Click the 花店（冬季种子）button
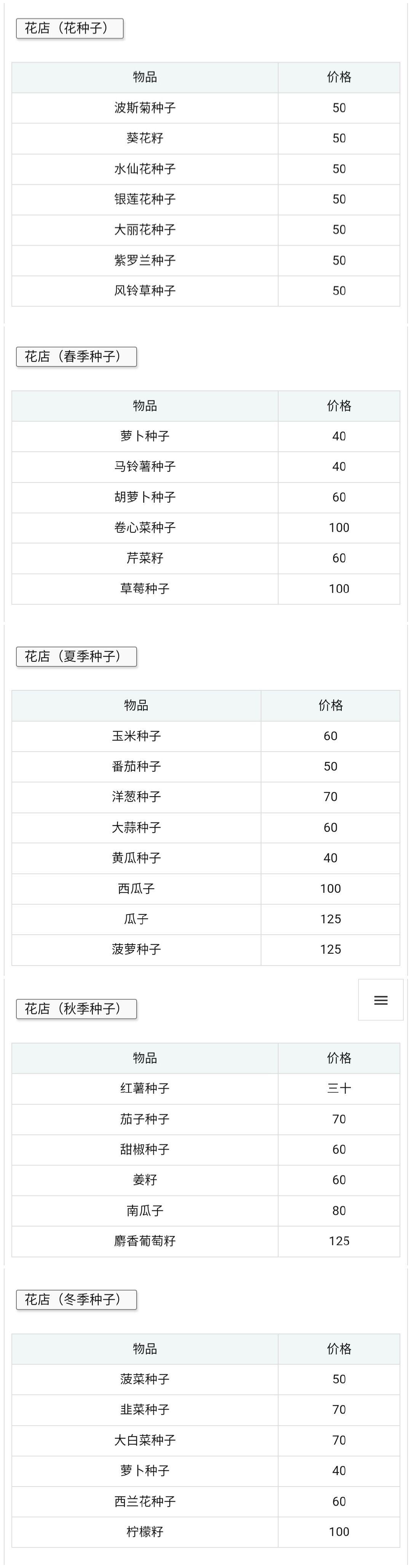Image resolution: width=411 pixels, height=1568 pixels. point(76,1300)
